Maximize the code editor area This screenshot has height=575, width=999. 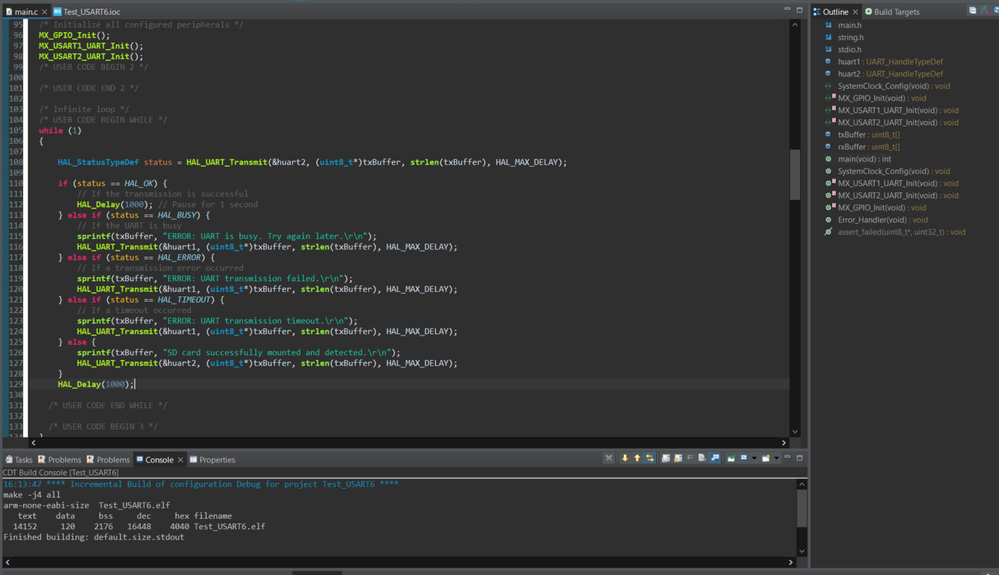click(800, 10)
